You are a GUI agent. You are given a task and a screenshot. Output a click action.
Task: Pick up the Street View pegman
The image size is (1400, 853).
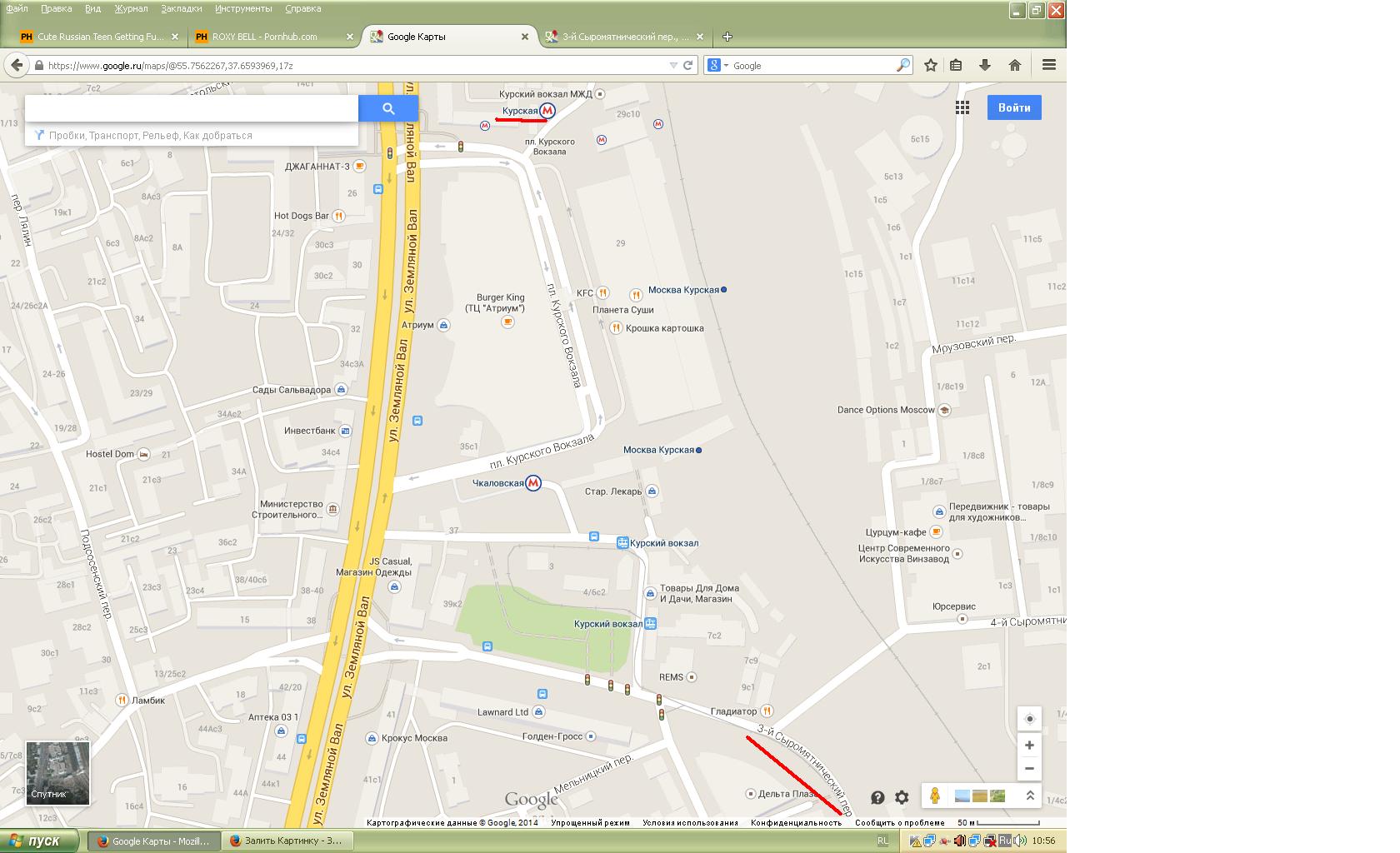click(935, 796)
